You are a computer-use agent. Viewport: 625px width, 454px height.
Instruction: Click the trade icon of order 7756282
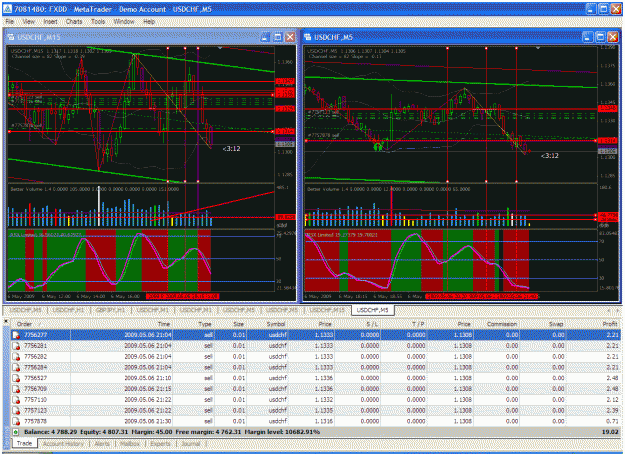click(x=16, y=356)
